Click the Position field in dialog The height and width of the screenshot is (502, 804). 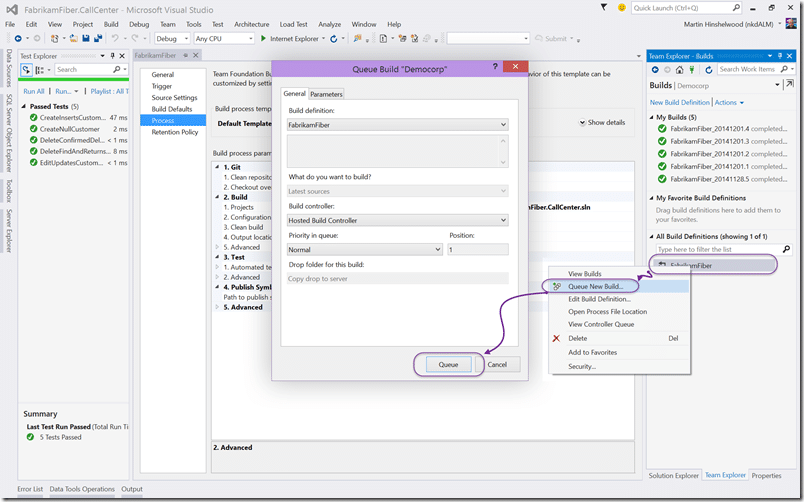[x=478, y=250]
